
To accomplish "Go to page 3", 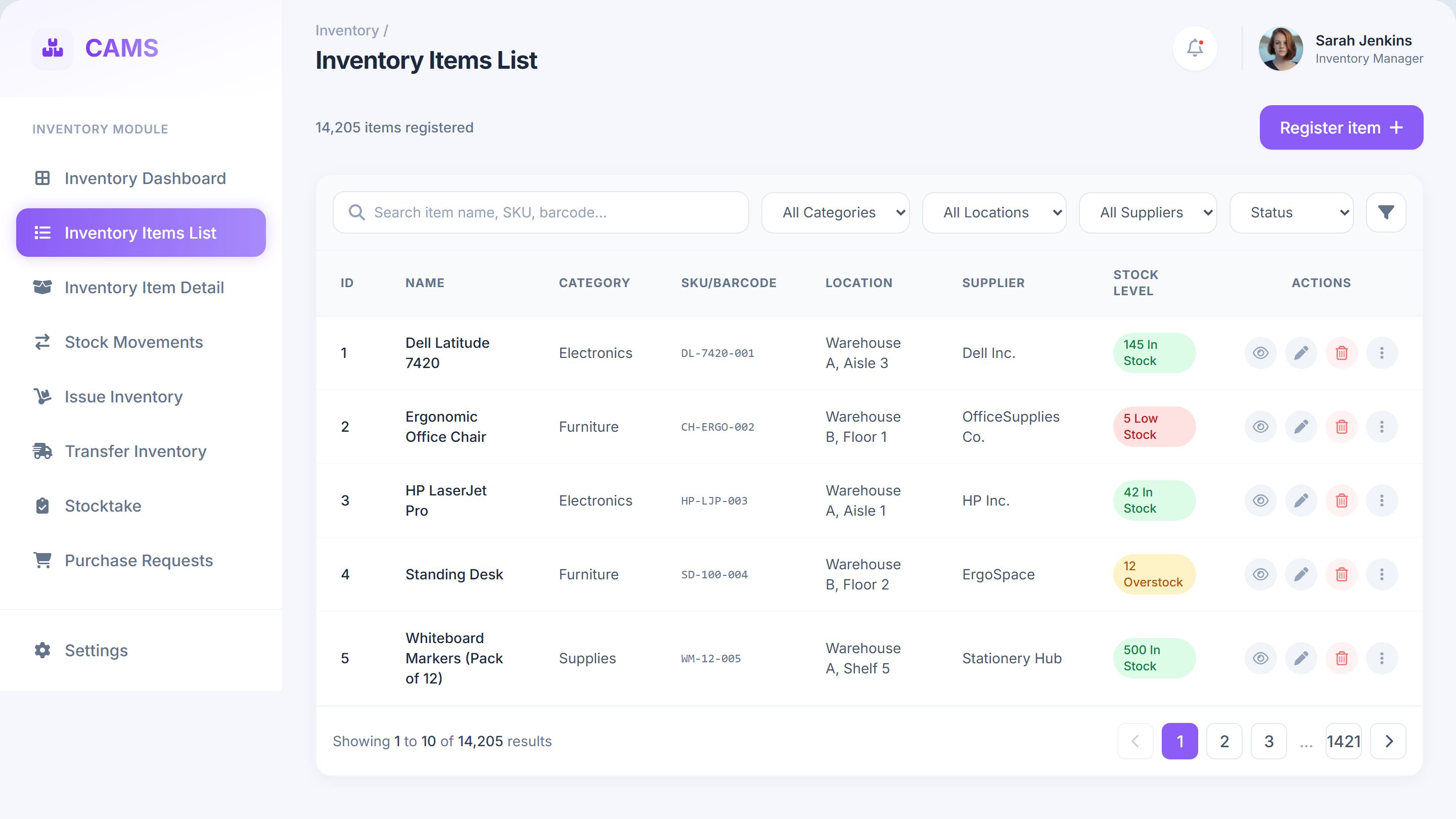I will coord(1269,741).
